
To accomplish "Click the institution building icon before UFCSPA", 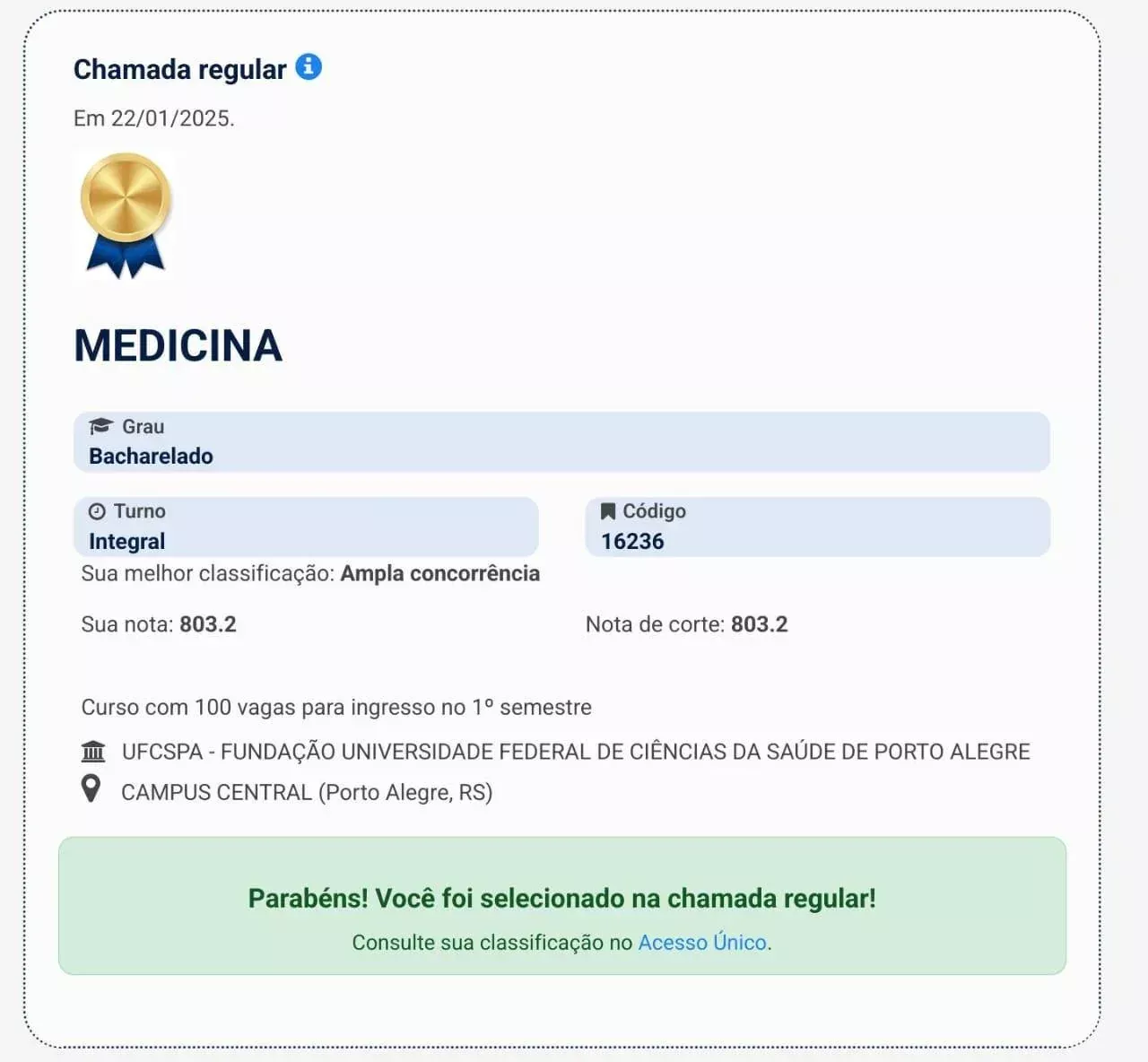I will pyautogui.click(x=93, y=752).
